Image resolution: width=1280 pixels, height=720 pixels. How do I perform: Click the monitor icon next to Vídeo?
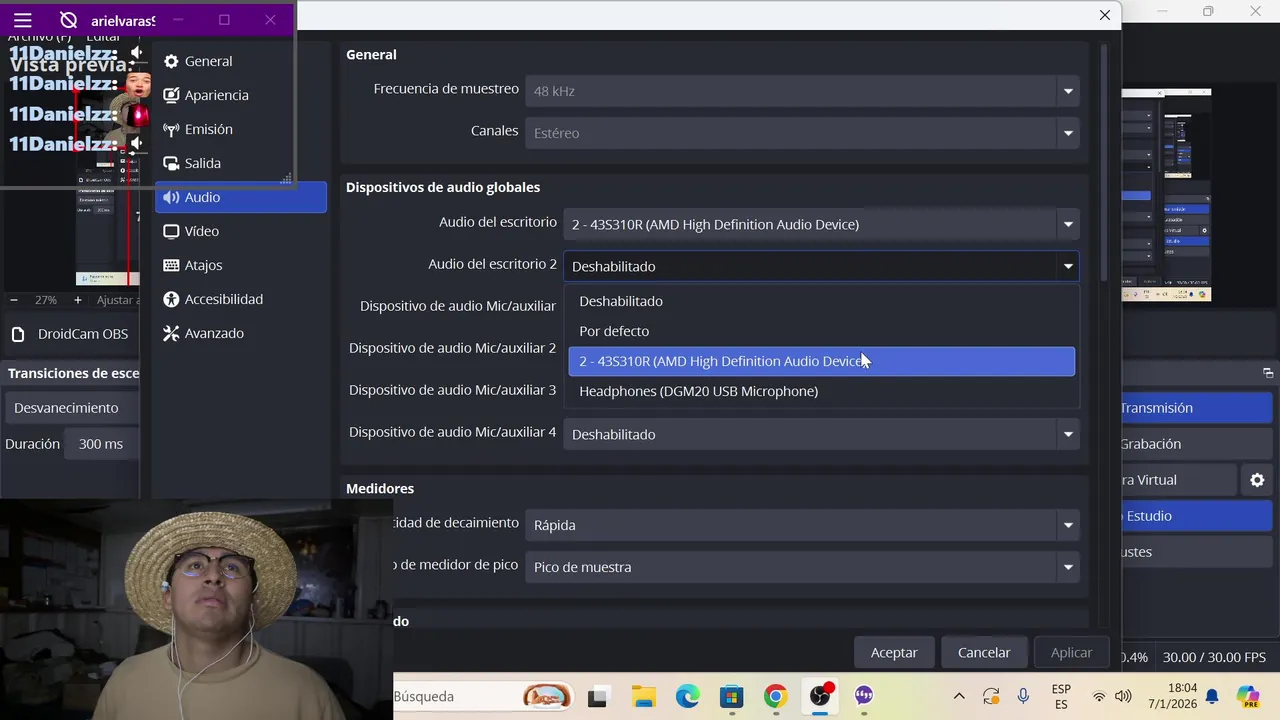click(x=171, y=231)
